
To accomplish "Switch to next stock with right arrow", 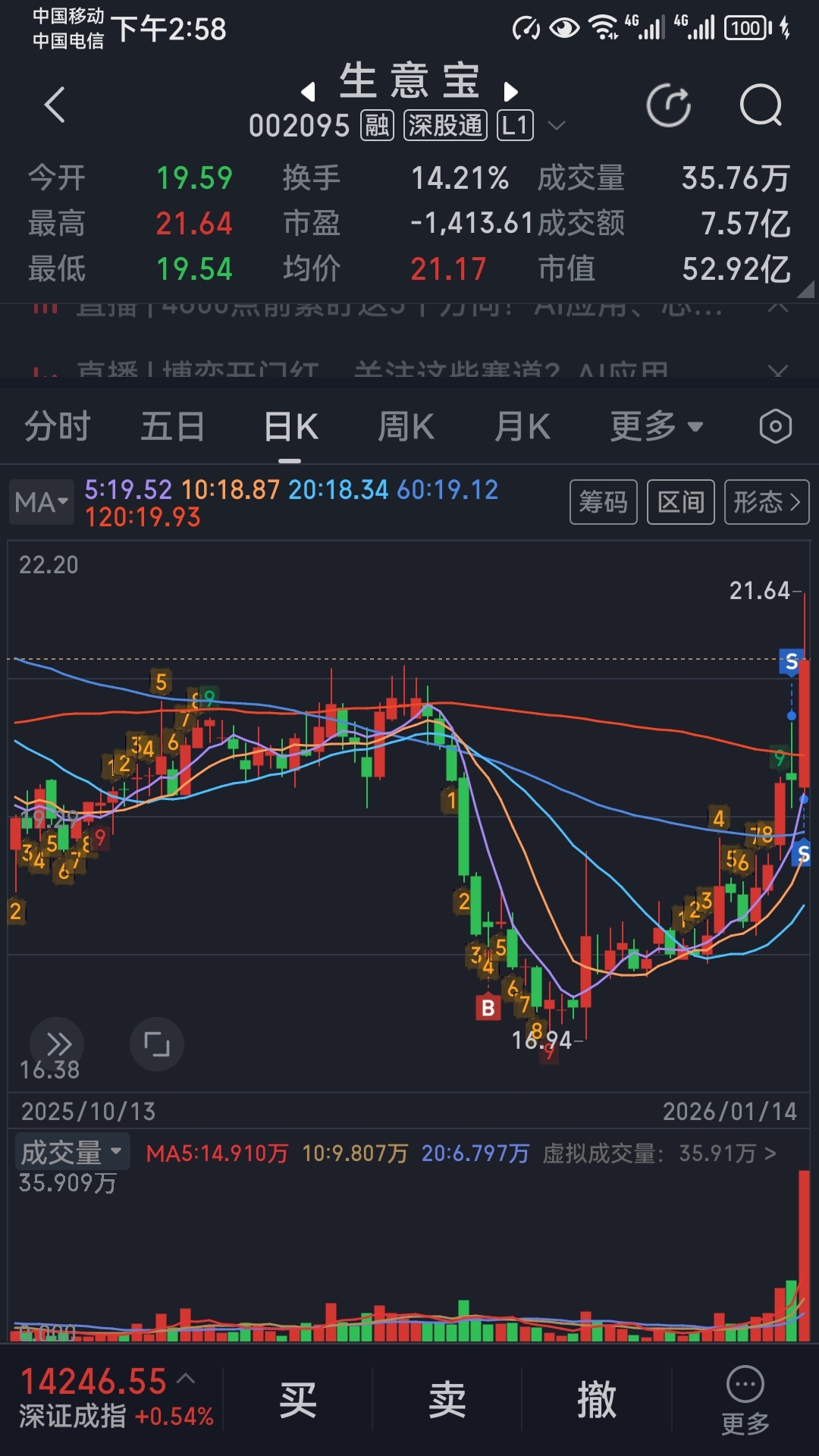I will tap(511, 92).
